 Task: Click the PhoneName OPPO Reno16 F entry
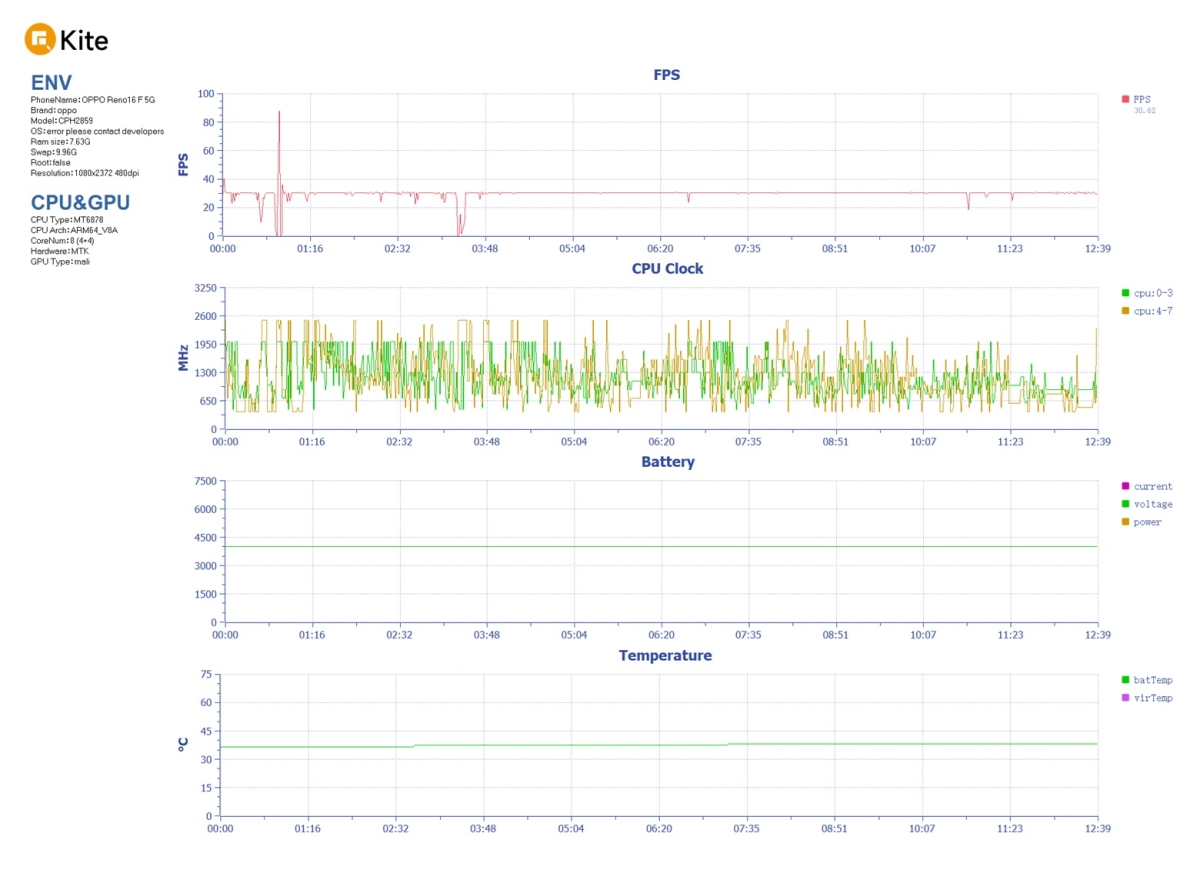[93, 100]
